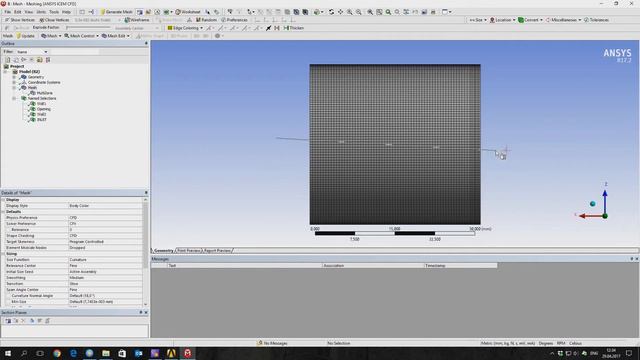This screenshot has width=640, height=360.
Task: Click the Show Mesh black arrow icon
Action: pyautogui.click(x=268, y=28)
